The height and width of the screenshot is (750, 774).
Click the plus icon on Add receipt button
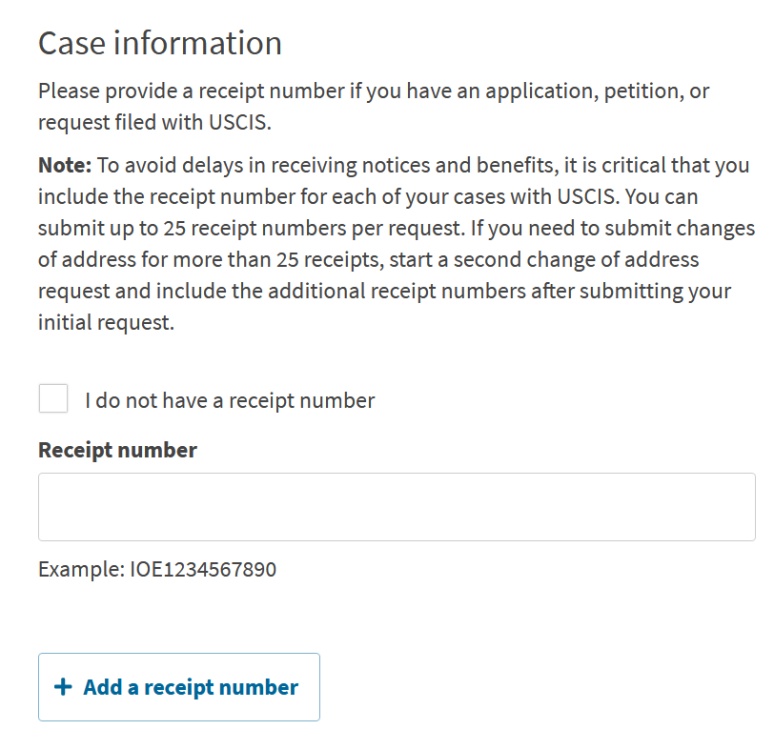pos(63,687)
